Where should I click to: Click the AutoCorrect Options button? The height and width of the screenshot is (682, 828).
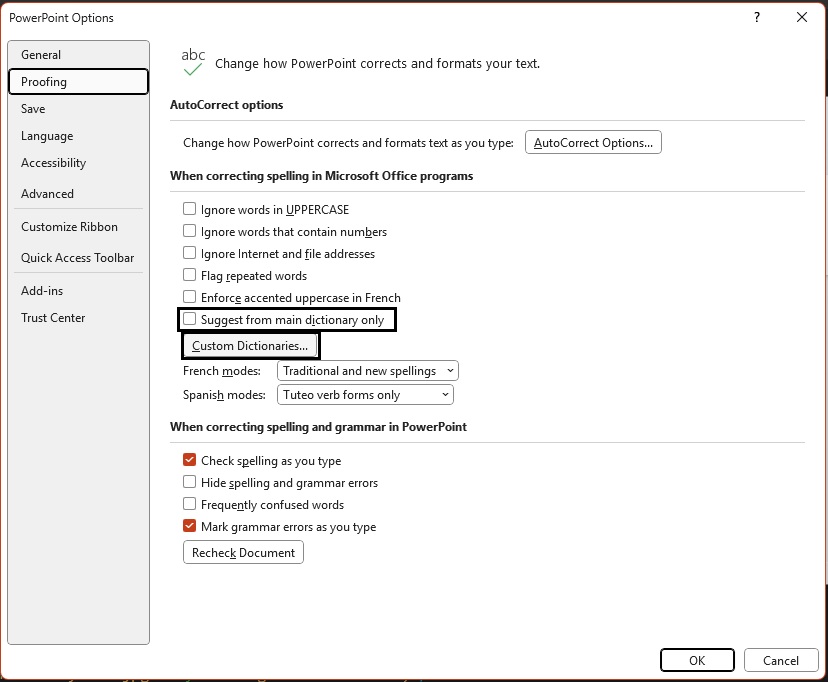(593, 143)
